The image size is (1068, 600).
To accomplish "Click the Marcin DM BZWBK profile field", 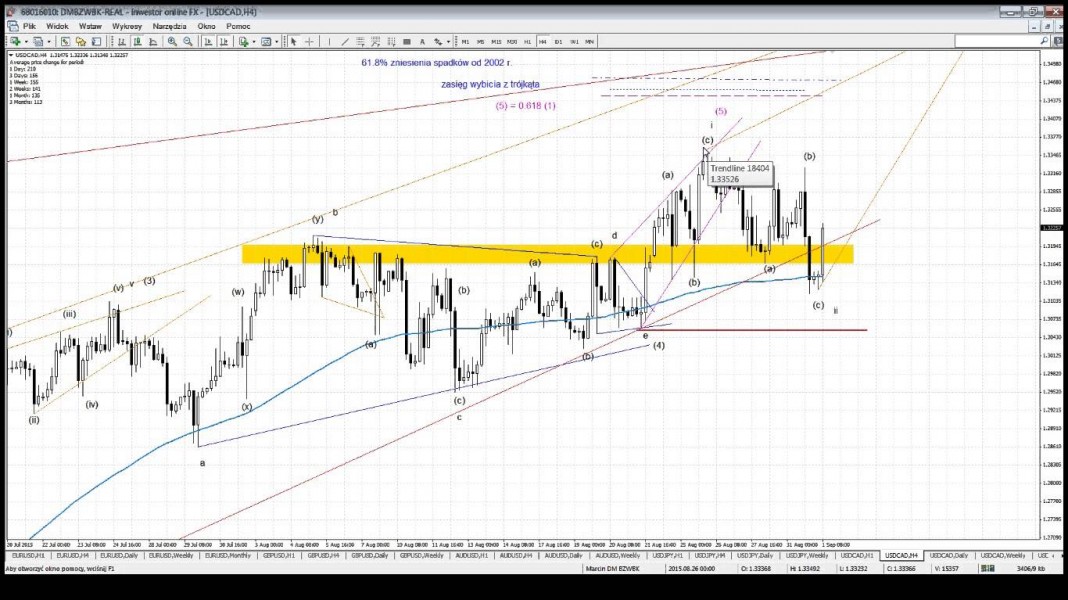I will [x=612, y=568].
